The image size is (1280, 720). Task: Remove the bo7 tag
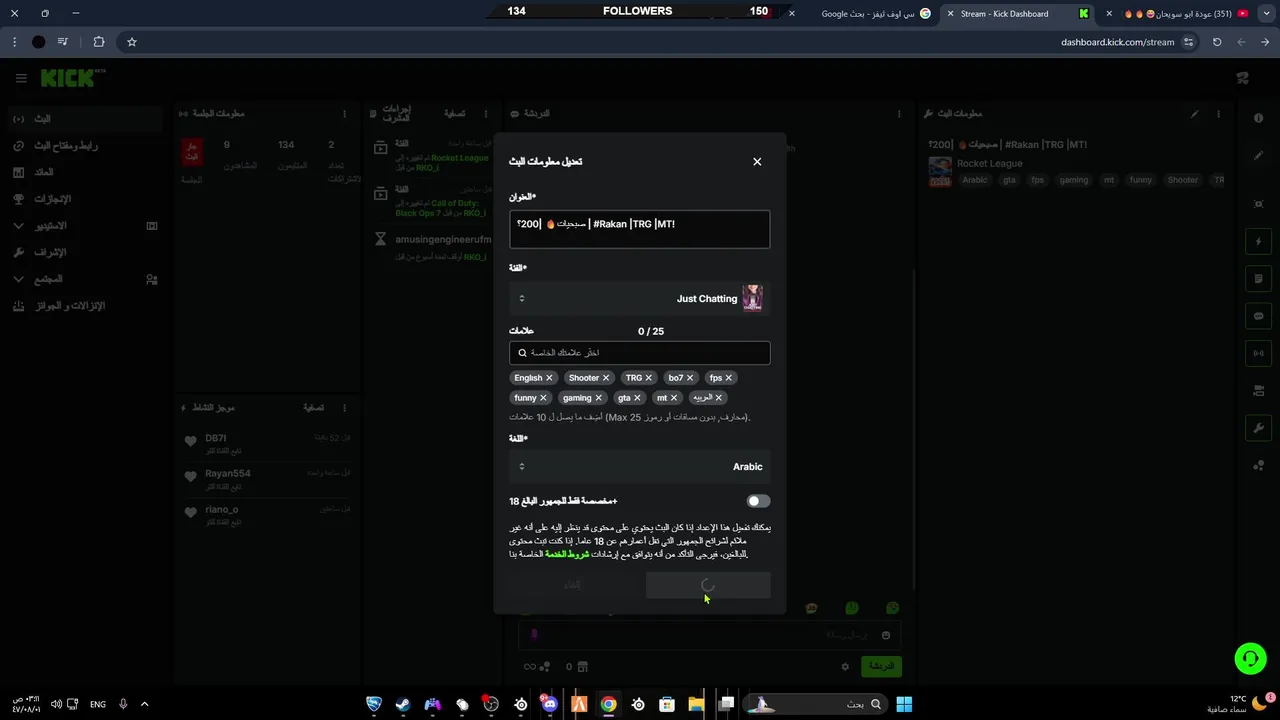pyautogui.click(x=690, y=378)
